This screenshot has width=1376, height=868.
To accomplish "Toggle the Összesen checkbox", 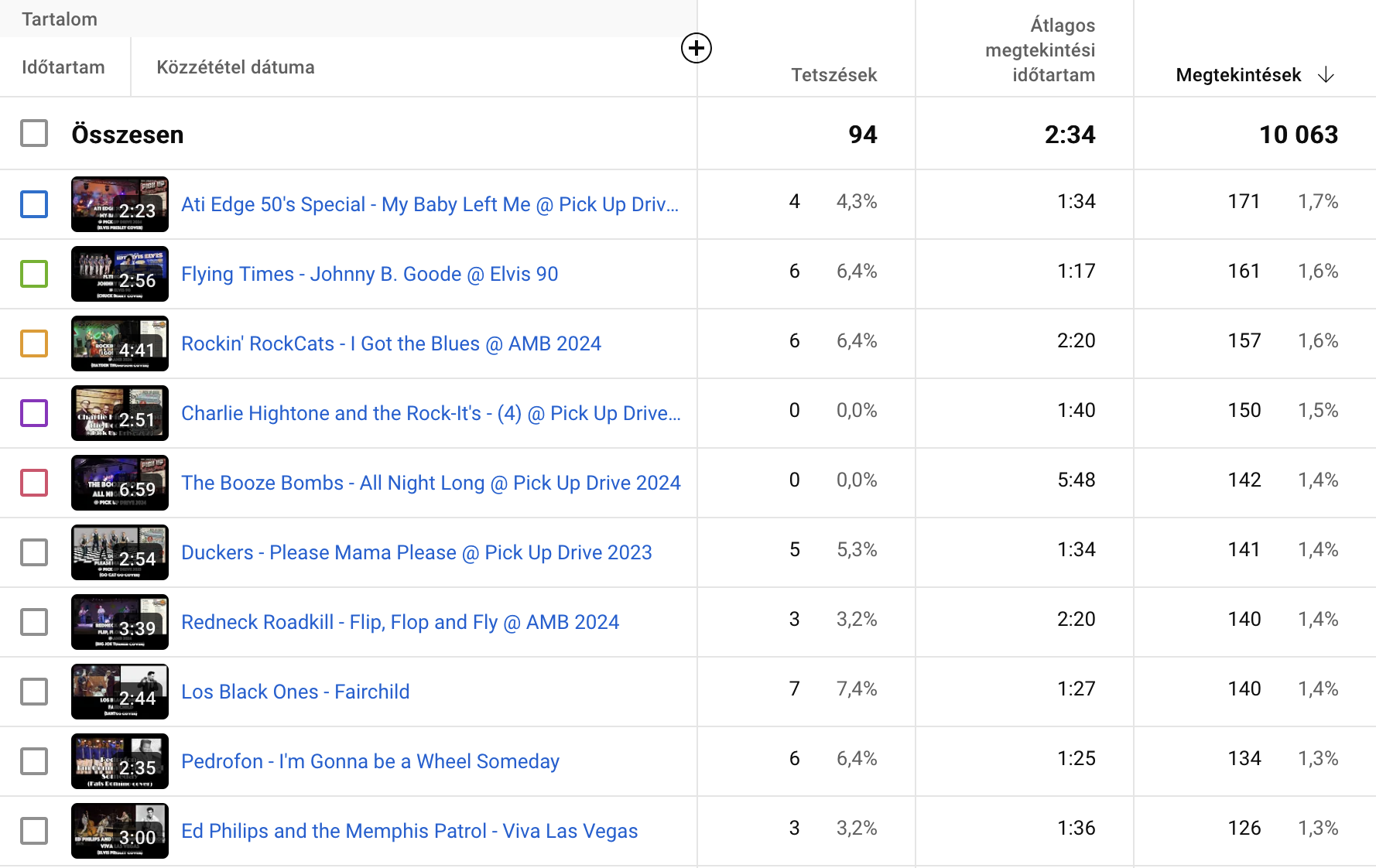I will tap(34, 134).
